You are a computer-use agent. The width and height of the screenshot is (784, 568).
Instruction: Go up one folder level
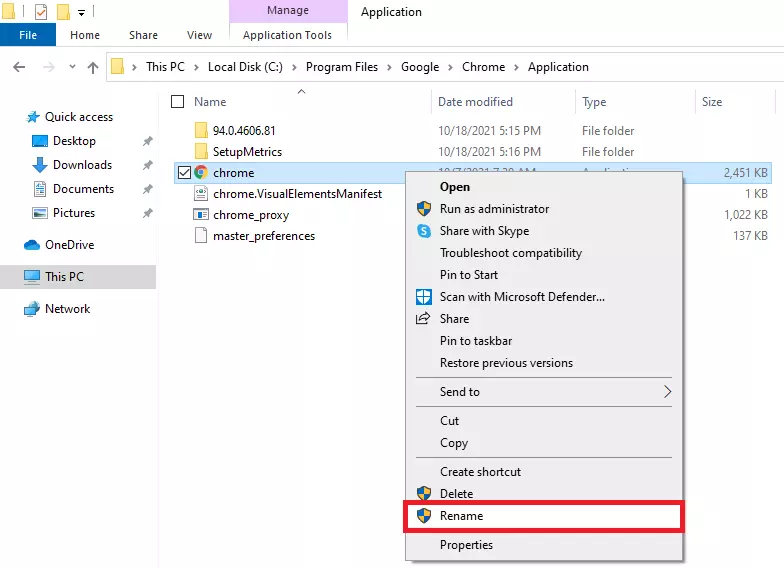coord(93,67)
